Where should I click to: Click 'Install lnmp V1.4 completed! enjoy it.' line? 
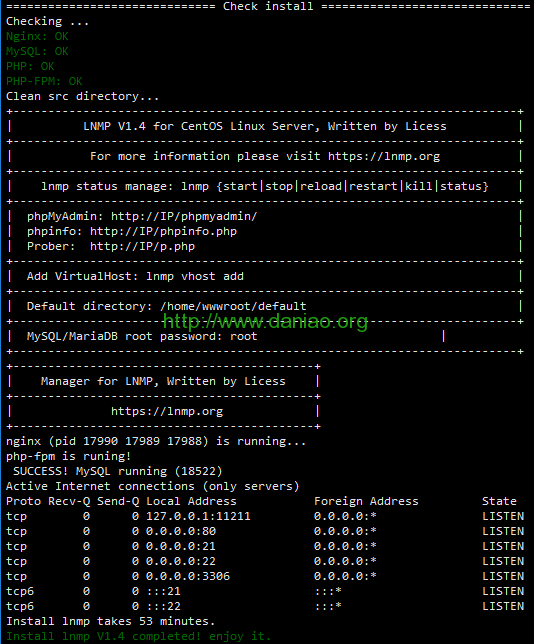[138, 636]
